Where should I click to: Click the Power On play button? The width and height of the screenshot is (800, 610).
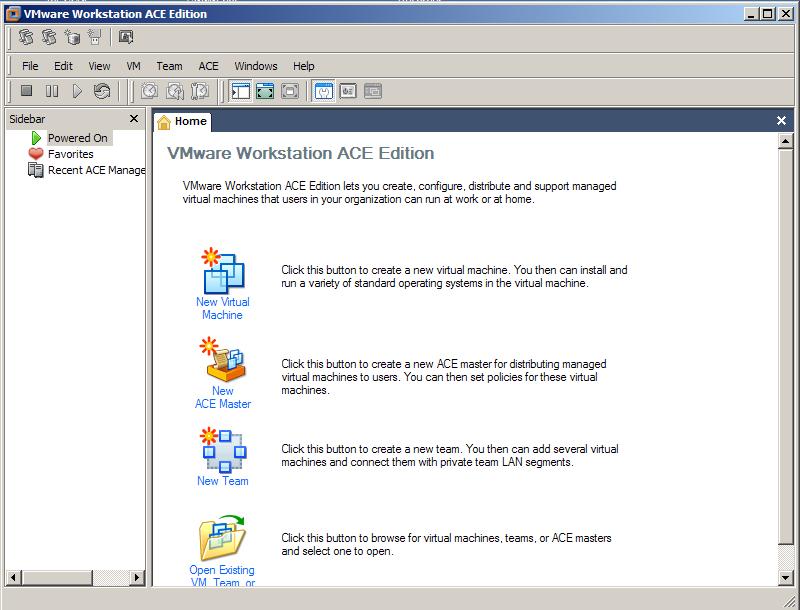tap(77, 91)
